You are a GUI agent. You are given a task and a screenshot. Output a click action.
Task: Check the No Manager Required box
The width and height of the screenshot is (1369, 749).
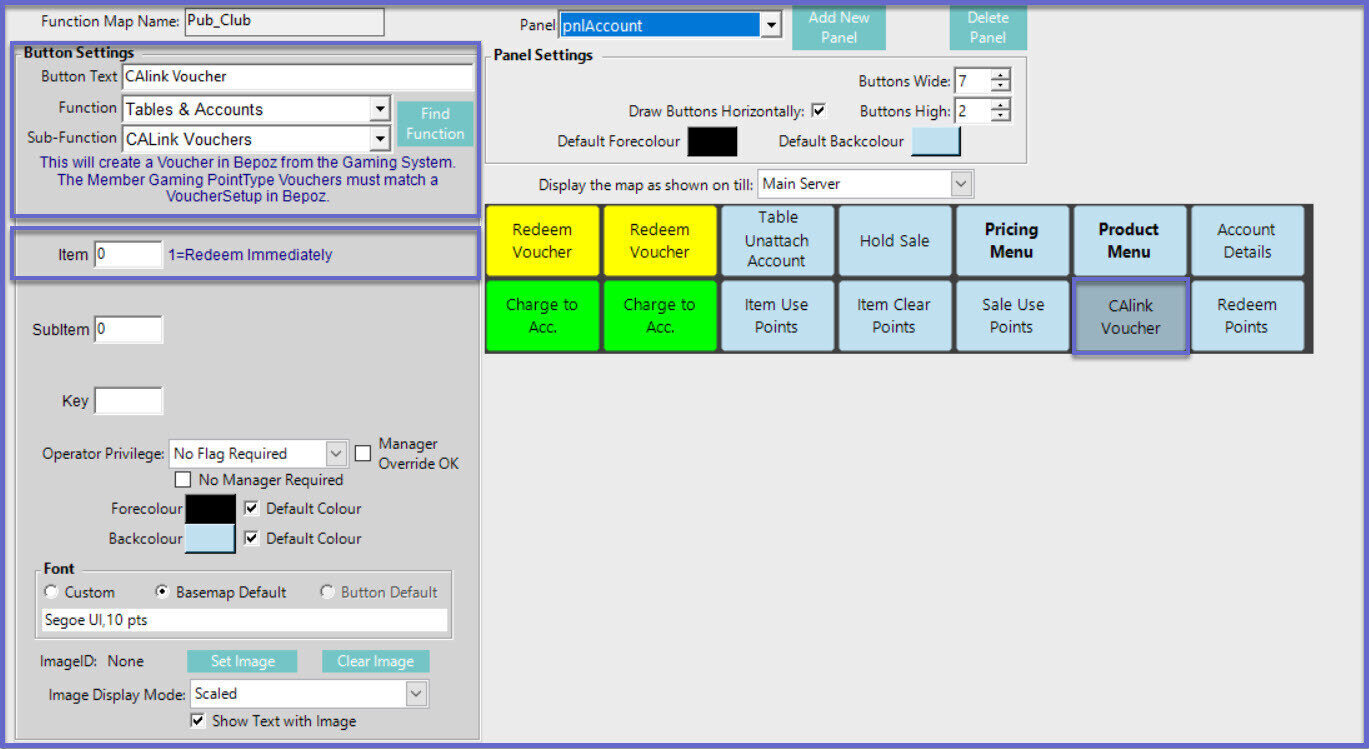coord(183,480)
